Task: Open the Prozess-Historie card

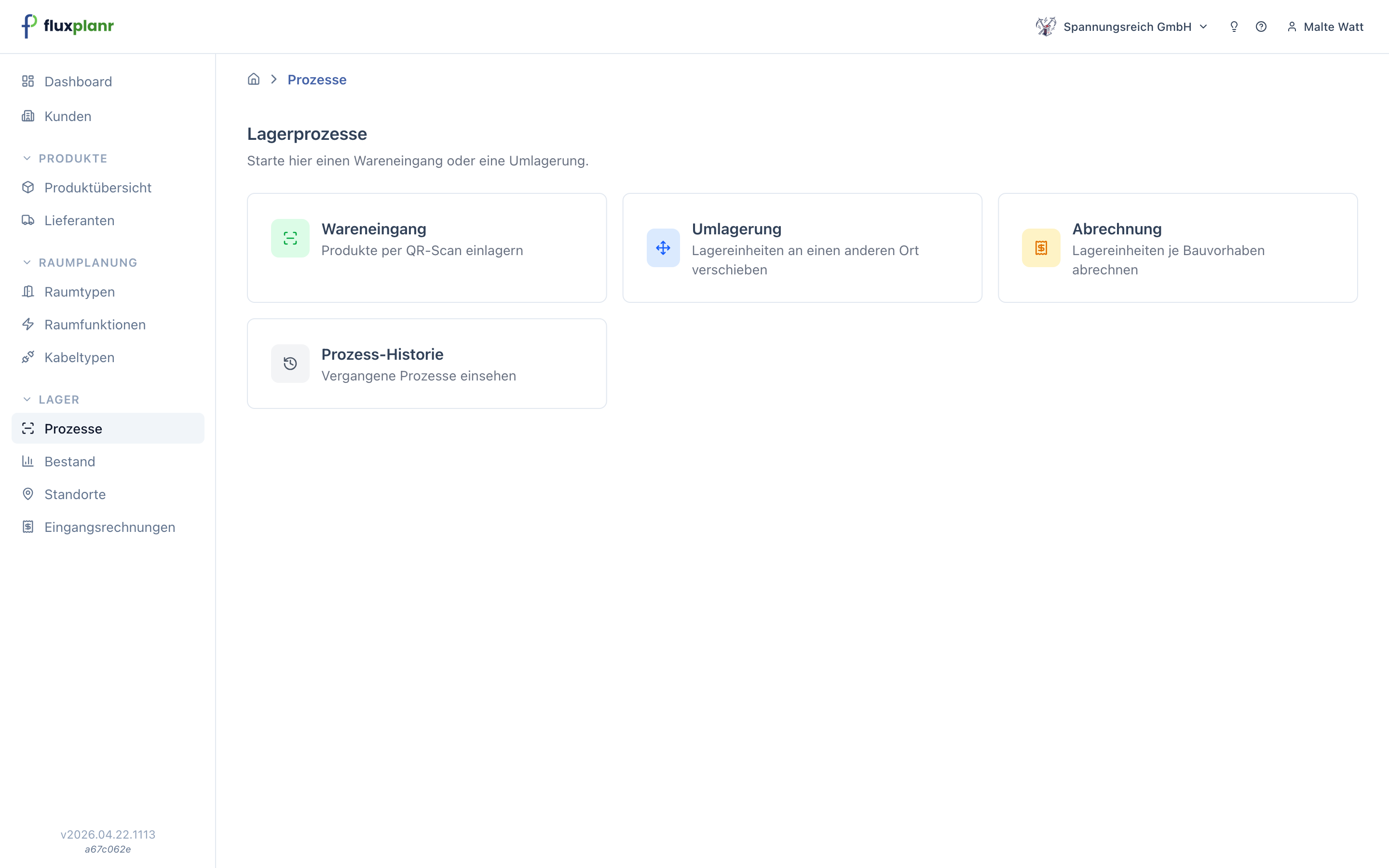Action: 427,364
